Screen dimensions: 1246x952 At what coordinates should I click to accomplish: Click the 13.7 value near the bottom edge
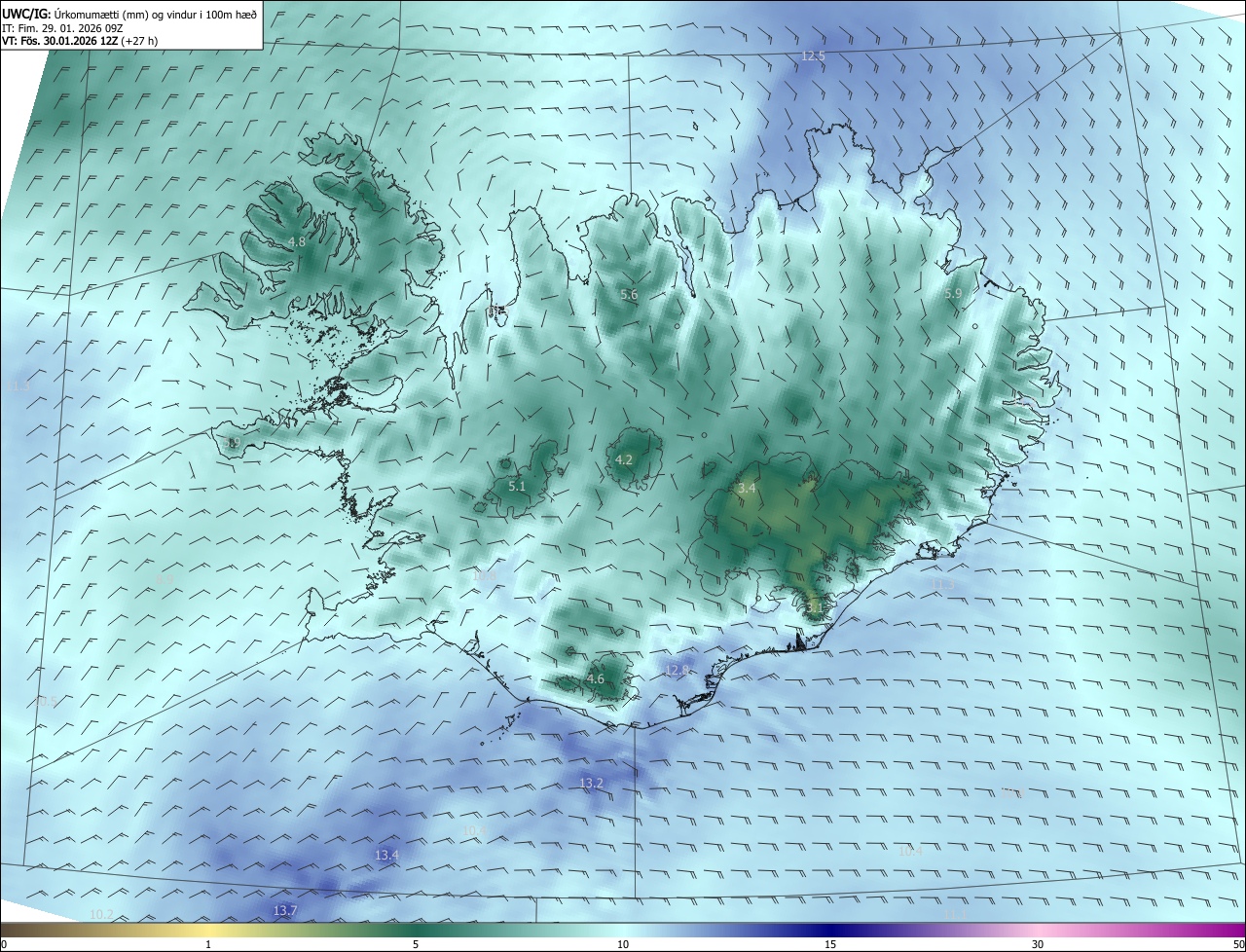tap(284, 910)
